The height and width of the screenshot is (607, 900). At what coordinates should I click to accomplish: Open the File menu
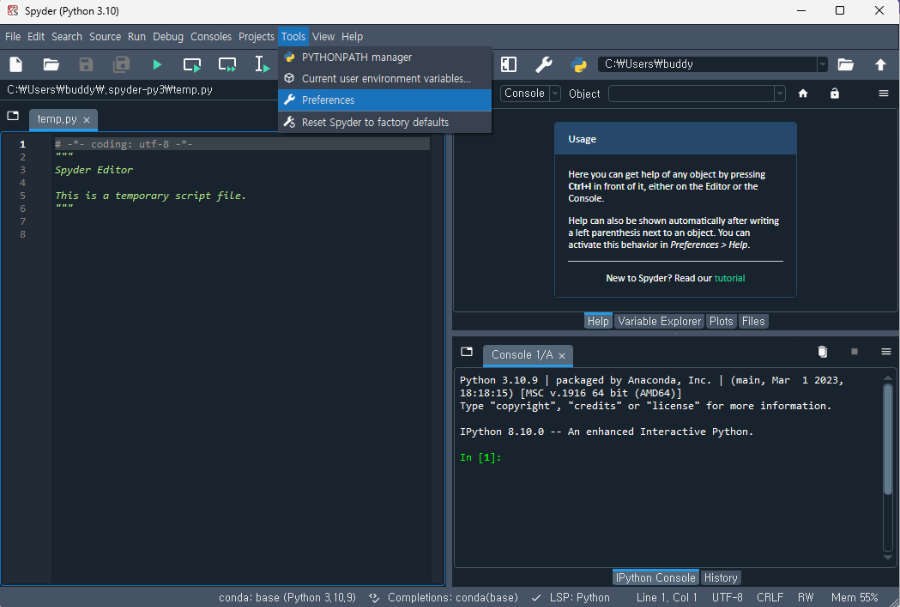pyautogui.click(x=13, y=37)
